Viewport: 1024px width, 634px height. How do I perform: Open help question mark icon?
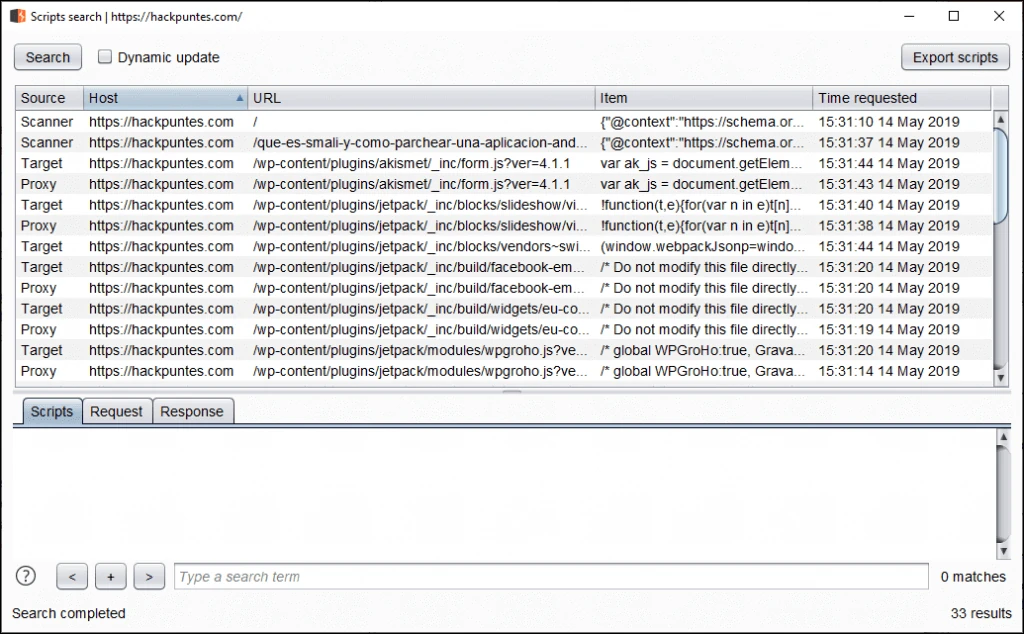25,576
